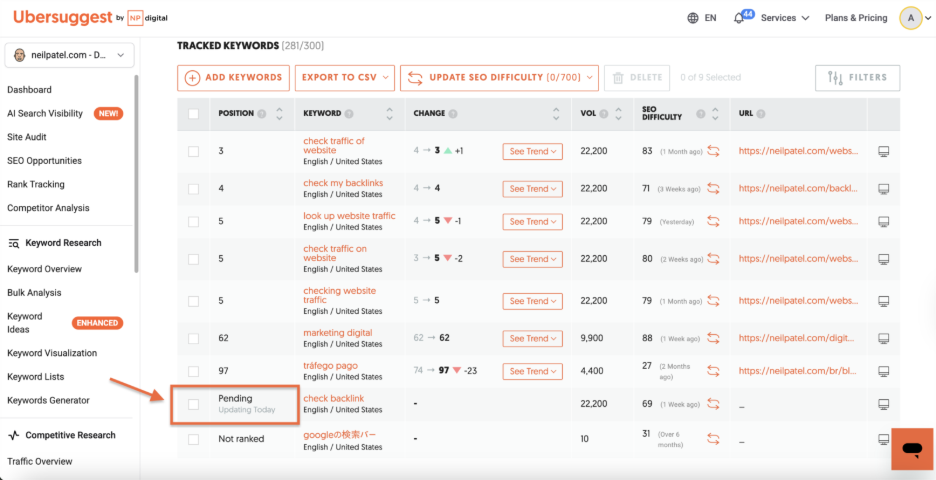This screenshot has height=480, width=936.
Task: Select checkbox for googleの検索バー row
Action: pos(193,439)
